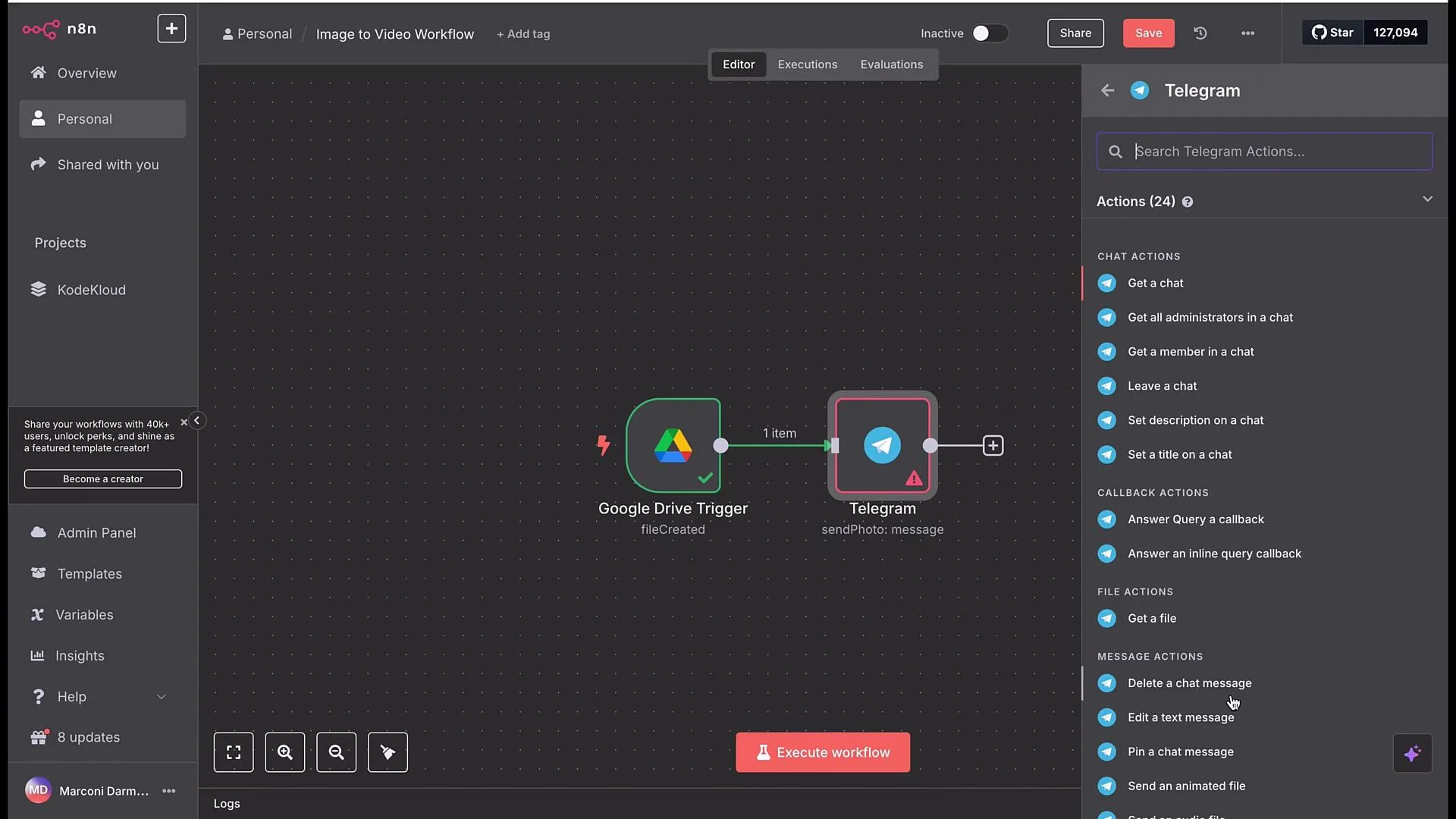Screen dimensions: 1456x819
Task: Select Answer an inline query callback
Action: click(x=1264, y=554)
